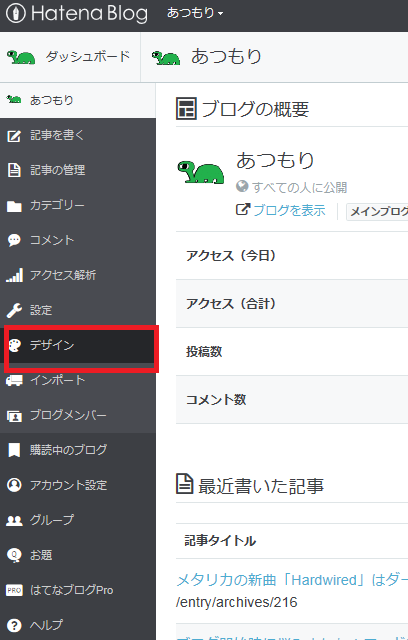Click the 投稿数 row label
This screenshot has height=640, width=408.
click(204, 352)
